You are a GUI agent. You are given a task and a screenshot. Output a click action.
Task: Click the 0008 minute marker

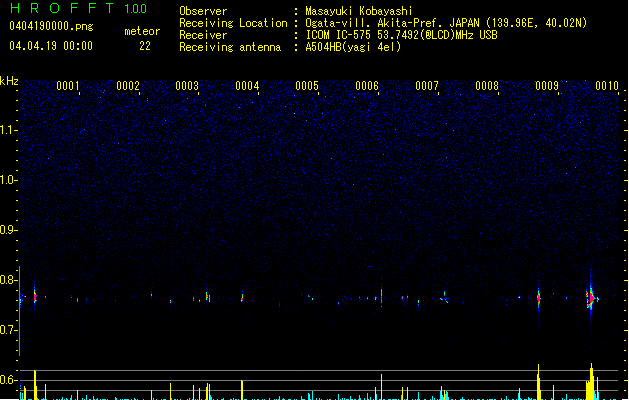click(487, 86)
